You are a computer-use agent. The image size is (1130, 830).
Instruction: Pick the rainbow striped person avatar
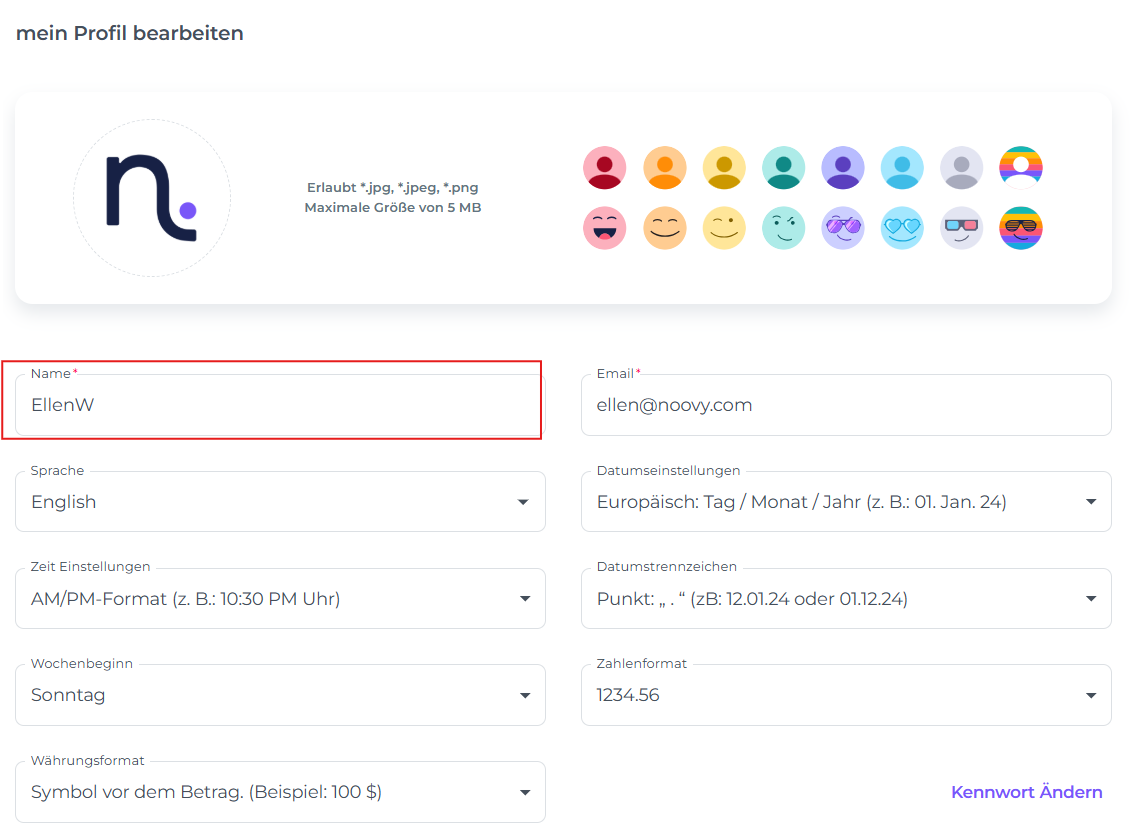(x=1020, y=168)
